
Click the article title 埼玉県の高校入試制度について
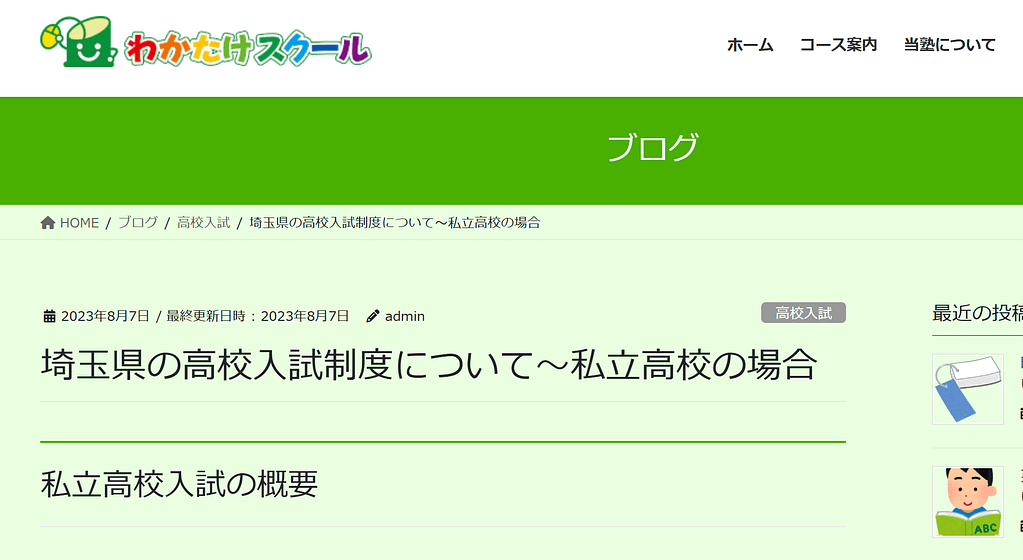click(428, 365)
